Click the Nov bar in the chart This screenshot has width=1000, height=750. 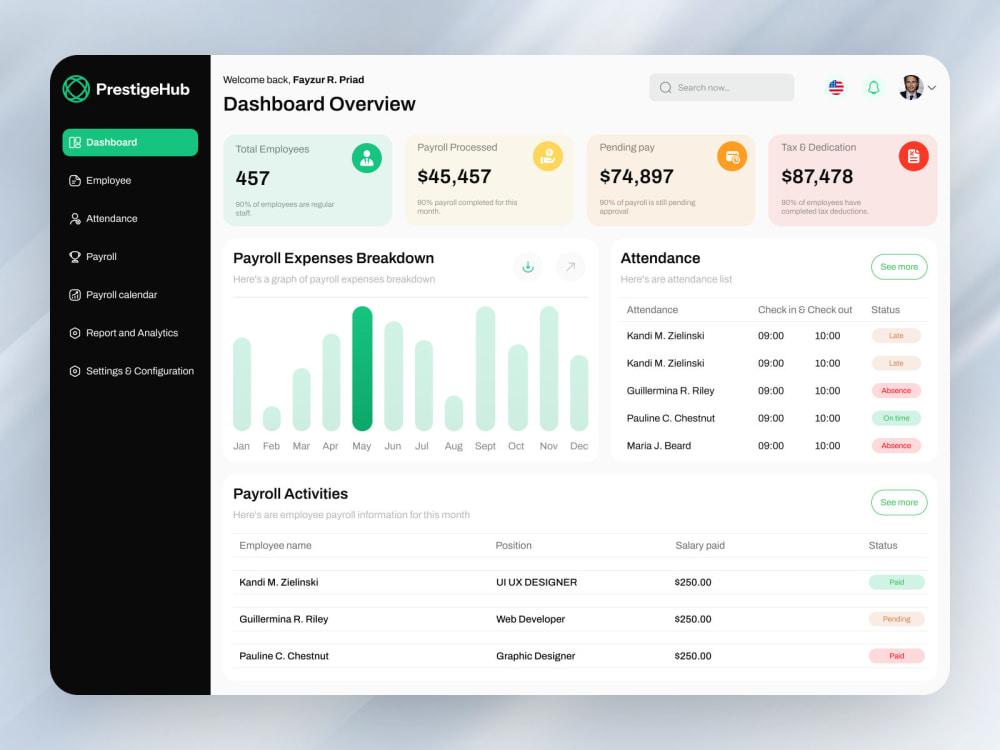(x=549, y=369)
